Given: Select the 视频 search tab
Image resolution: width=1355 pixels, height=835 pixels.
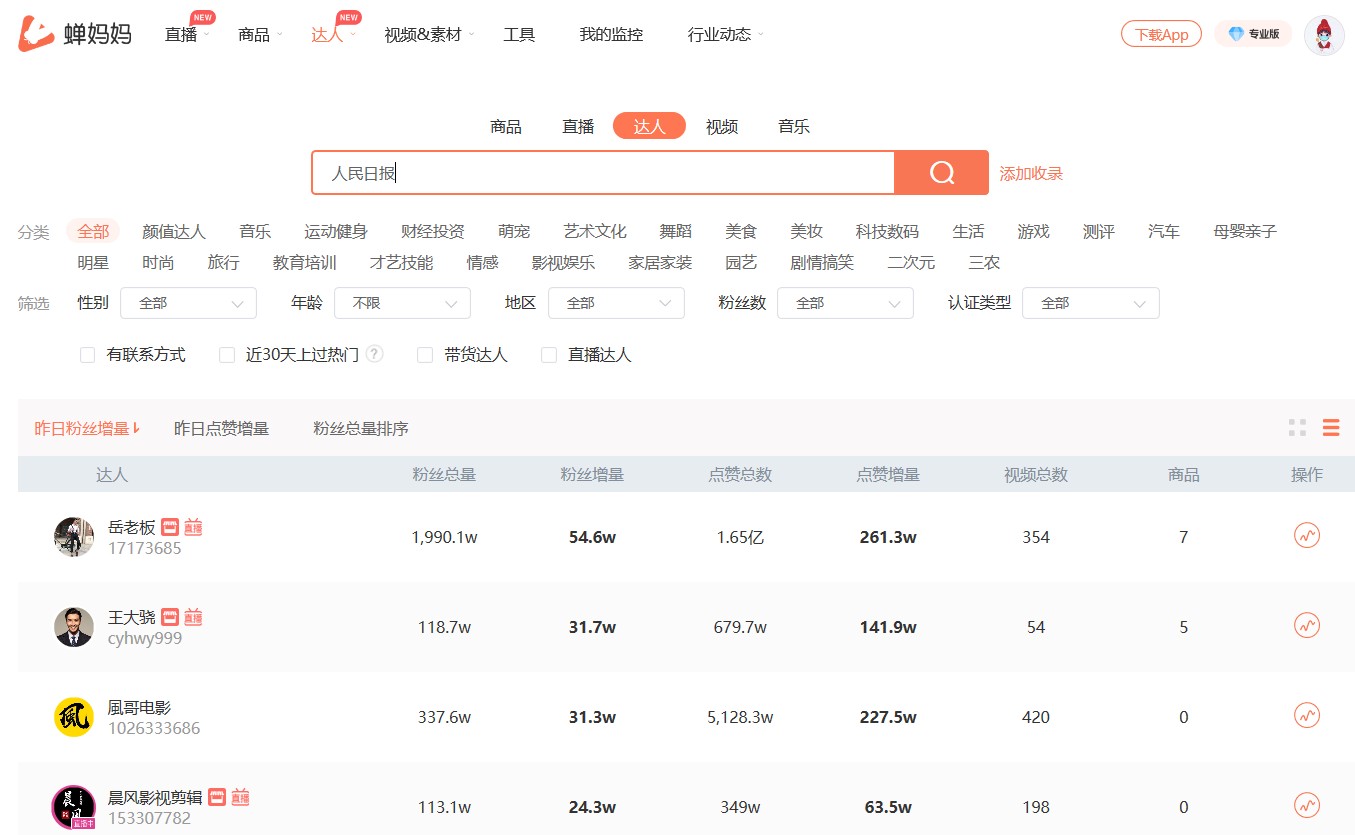Looking at the screenshot, I should click(x=722, y=126).
